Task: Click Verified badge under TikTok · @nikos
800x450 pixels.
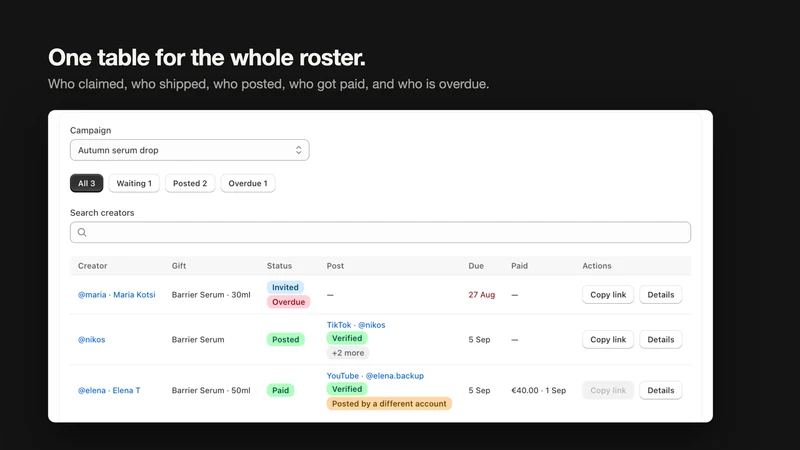Action: [x=347, y=338]
